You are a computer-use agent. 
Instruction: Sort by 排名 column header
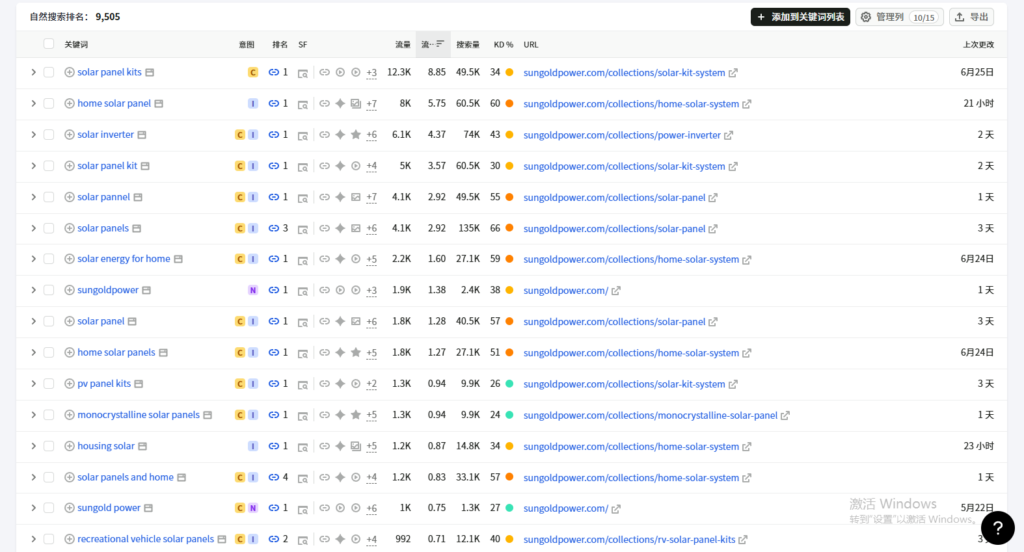coord(280,44)
